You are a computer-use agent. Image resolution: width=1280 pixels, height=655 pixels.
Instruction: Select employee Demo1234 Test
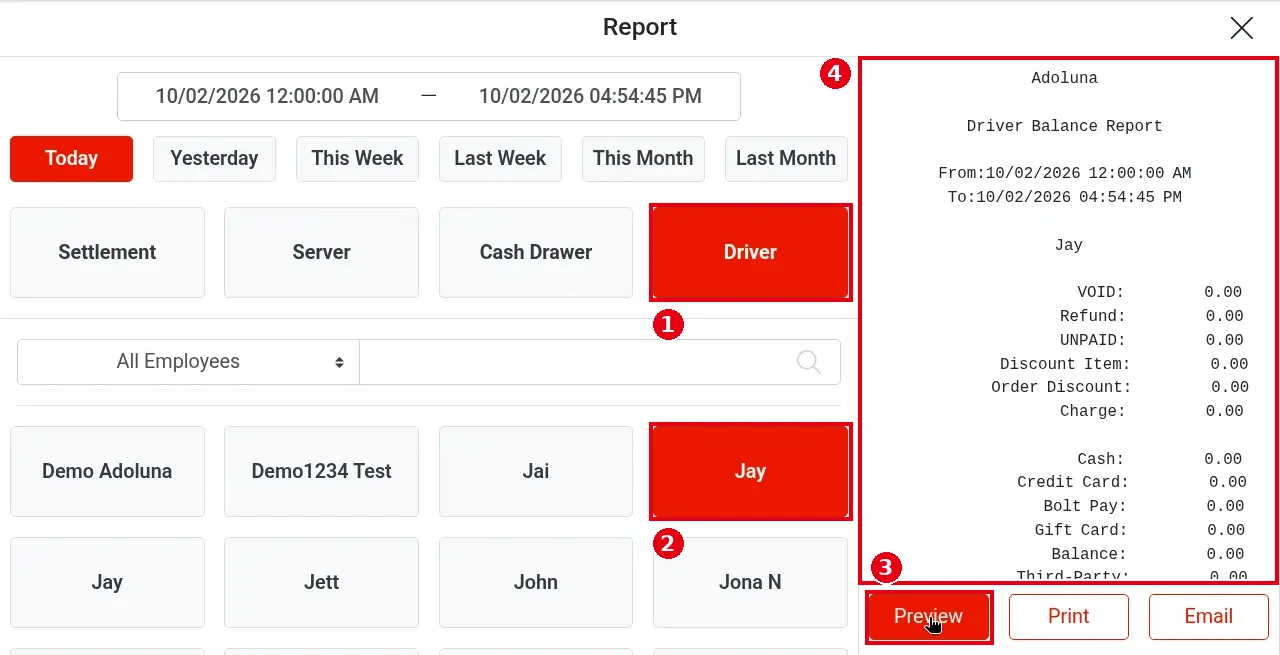click(x=321, y=471)
